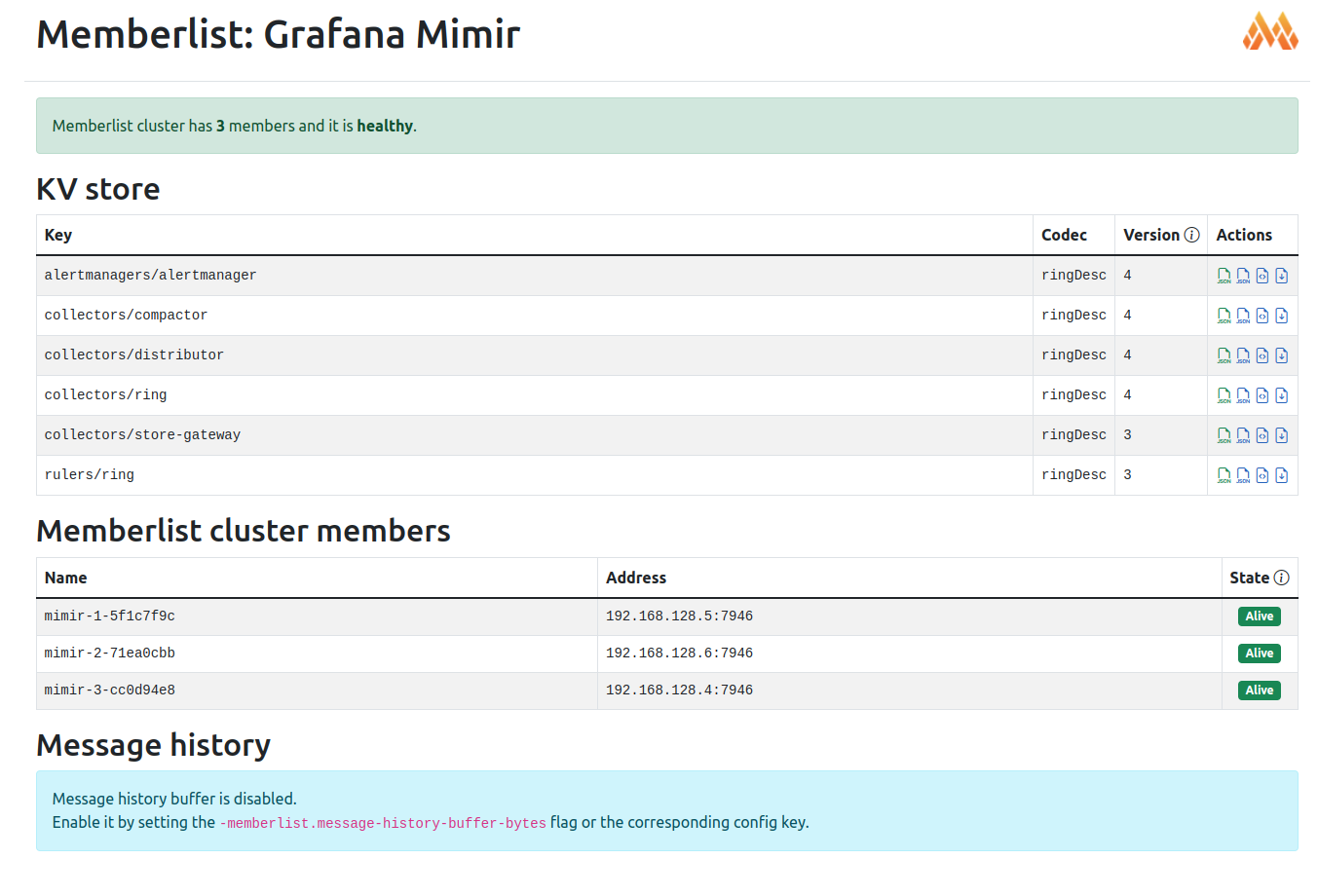
Task: Click address 192.168.128.6:7946
Action: (x=679, y=653)
